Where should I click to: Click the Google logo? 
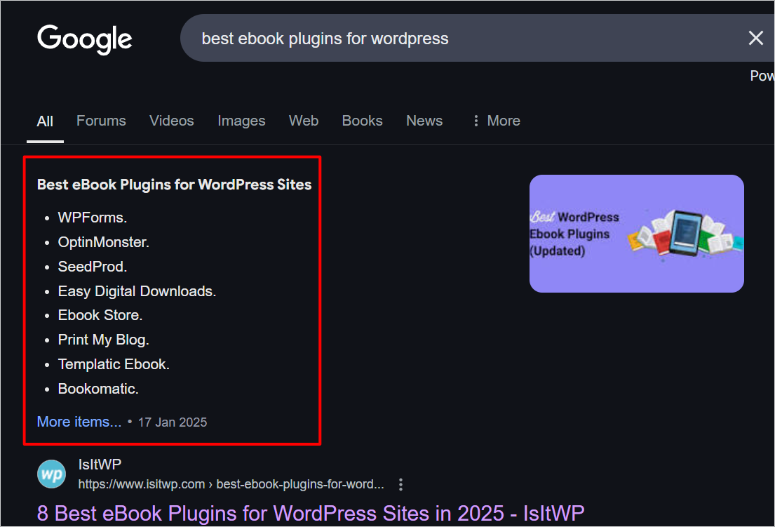tap(85, 39)
